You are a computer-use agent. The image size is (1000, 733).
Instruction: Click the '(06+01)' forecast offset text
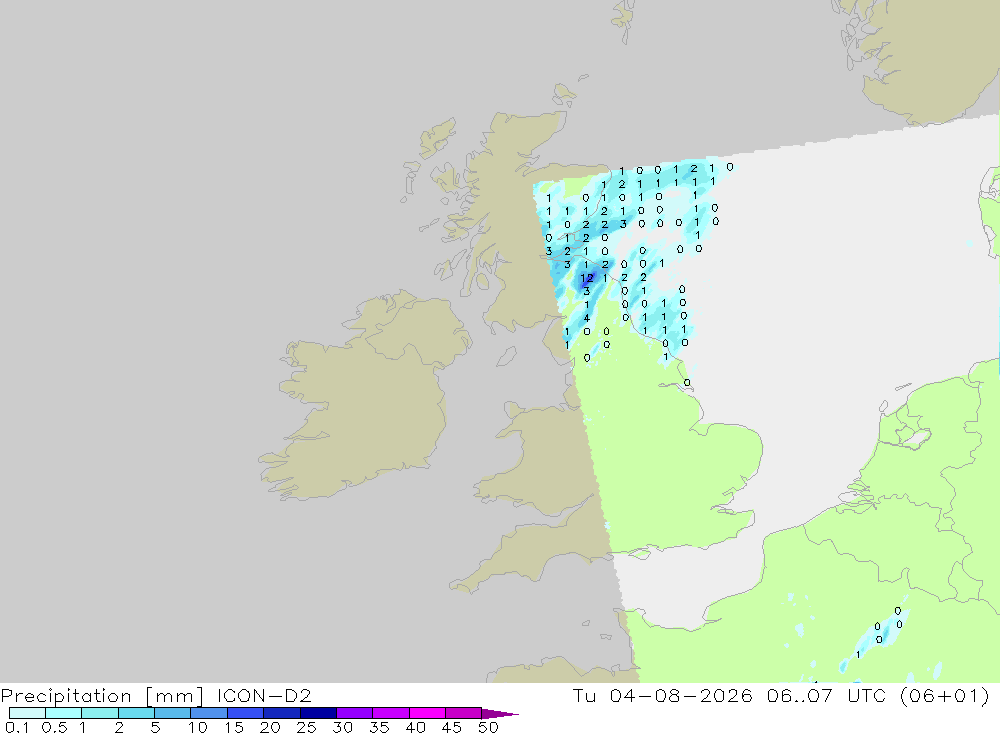(945, 695)
